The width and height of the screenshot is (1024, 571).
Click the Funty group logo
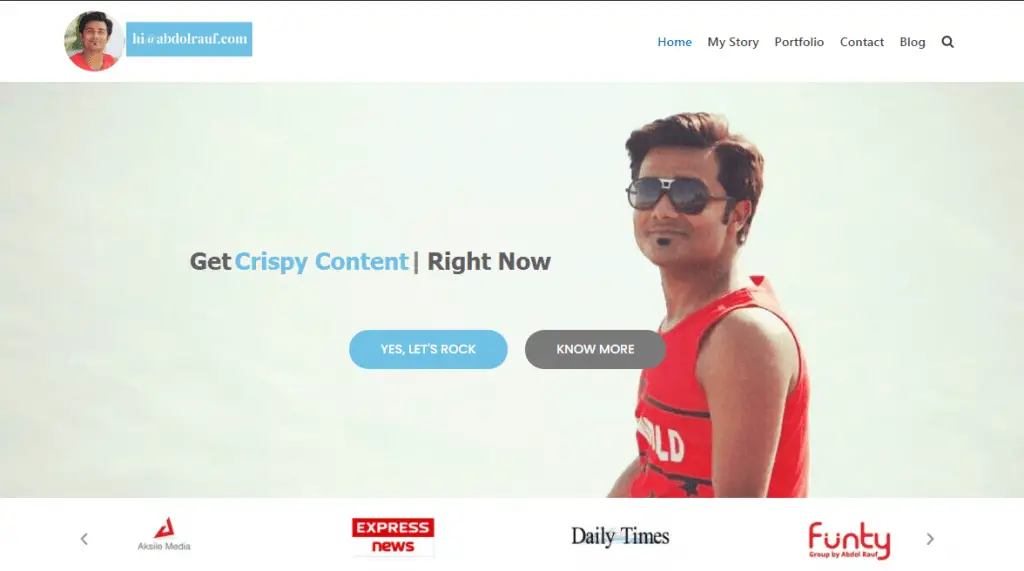849,540
